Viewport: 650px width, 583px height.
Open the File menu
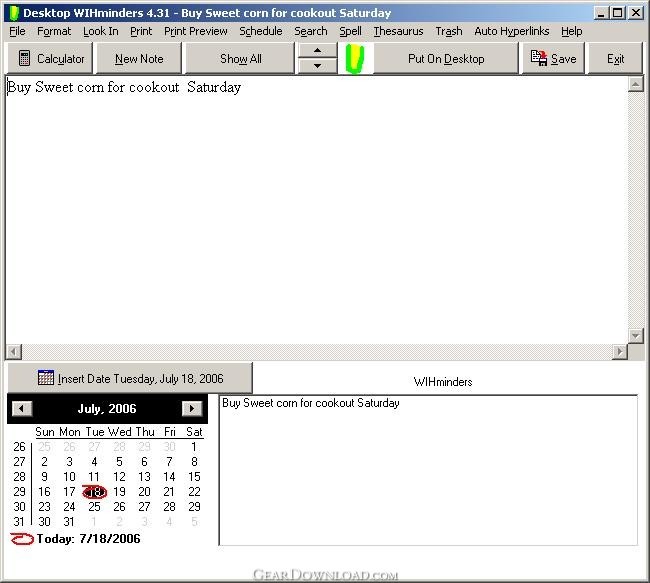click(17, 31)
